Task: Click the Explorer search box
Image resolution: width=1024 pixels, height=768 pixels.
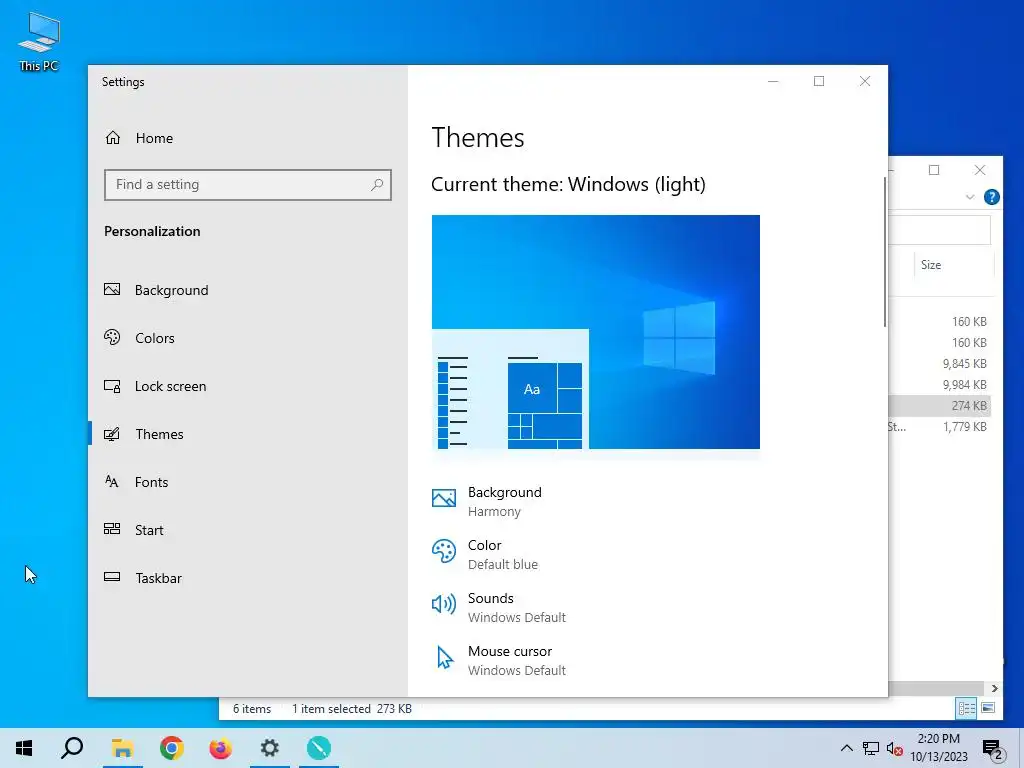Action: 940,230
